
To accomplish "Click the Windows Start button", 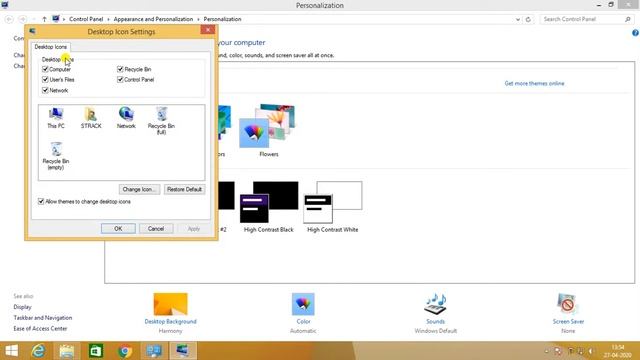I will [11, 351].
